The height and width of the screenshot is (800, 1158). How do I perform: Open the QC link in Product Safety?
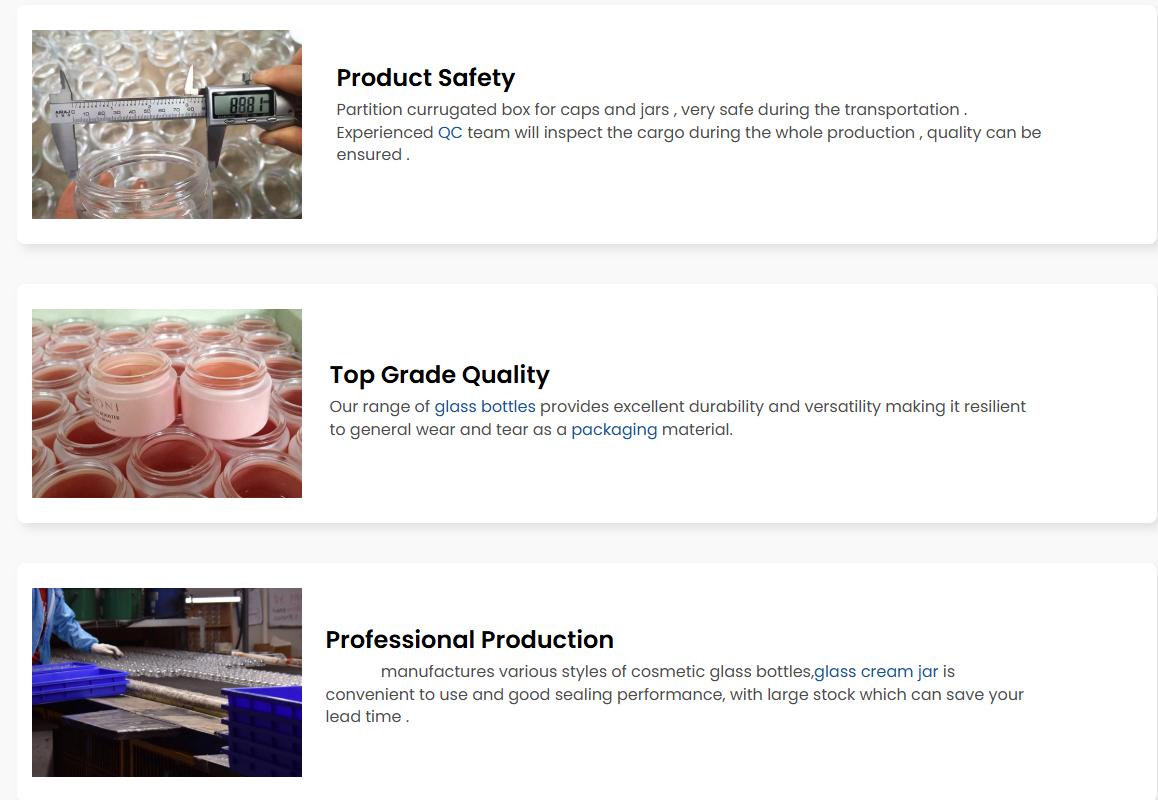450,133
